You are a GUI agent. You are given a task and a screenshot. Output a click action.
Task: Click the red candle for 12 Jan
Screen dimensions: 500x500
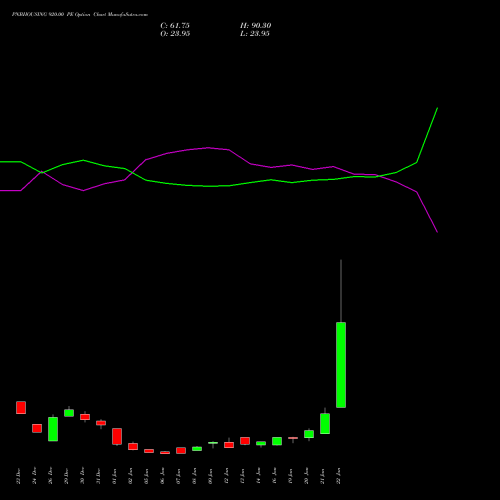[x=229, y=445]
